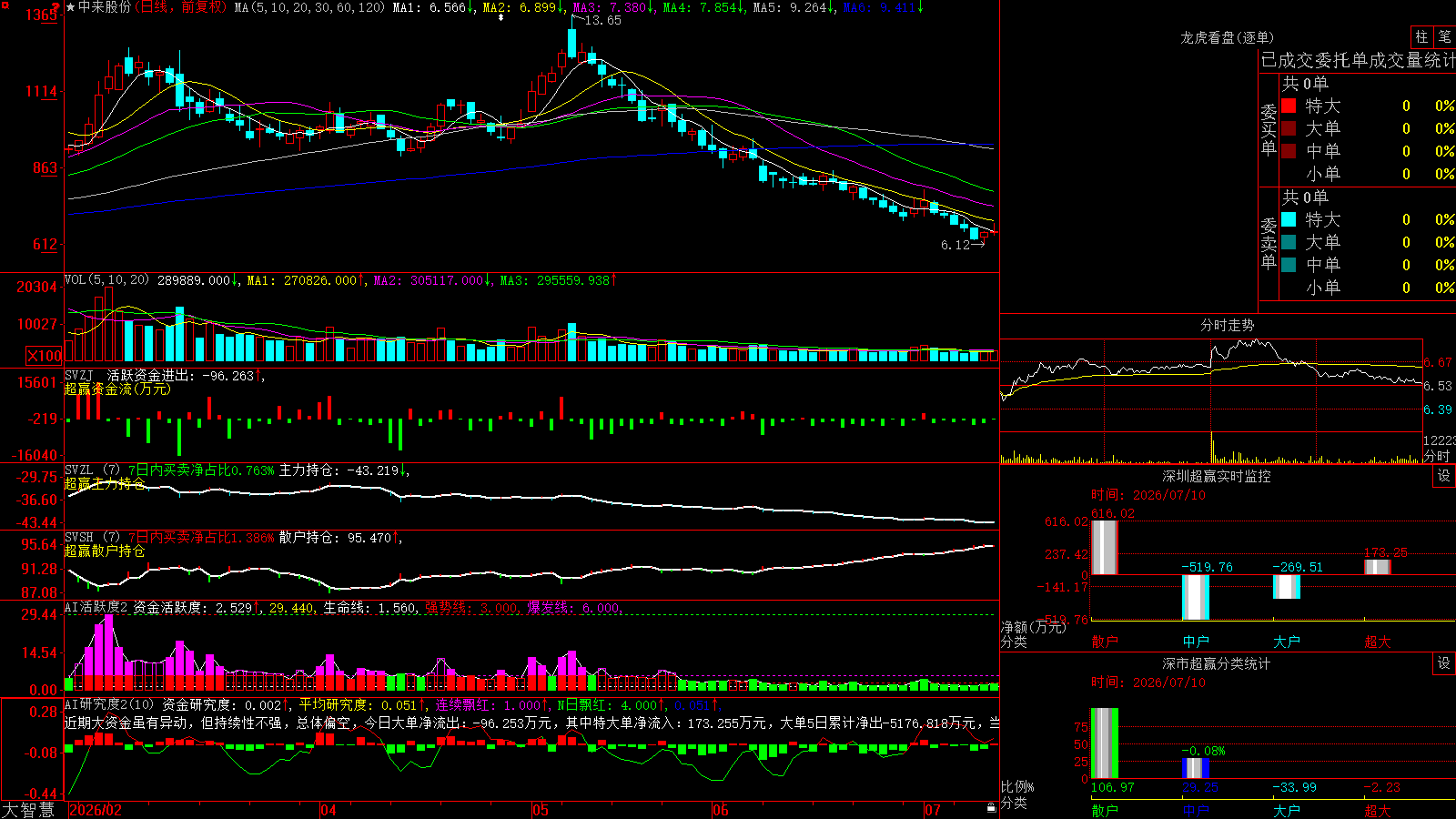Screen dimensions: 1456x819
Task: Click the 超赢主力持仓 label
Action: pyautogui.click(x=105, y=483)
